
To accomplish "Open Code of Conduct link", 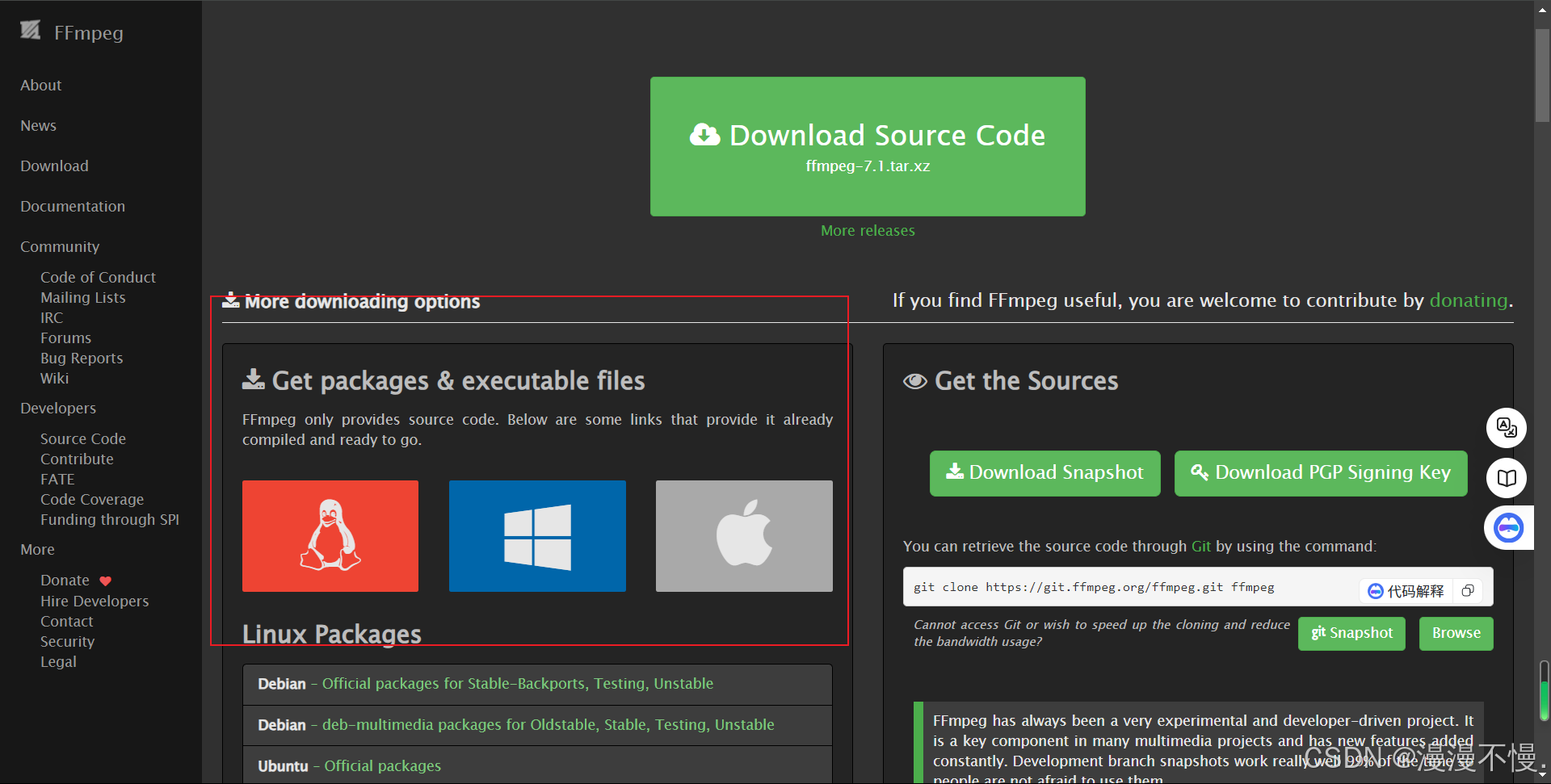I will pyautogui.click(x=98, y=277).
